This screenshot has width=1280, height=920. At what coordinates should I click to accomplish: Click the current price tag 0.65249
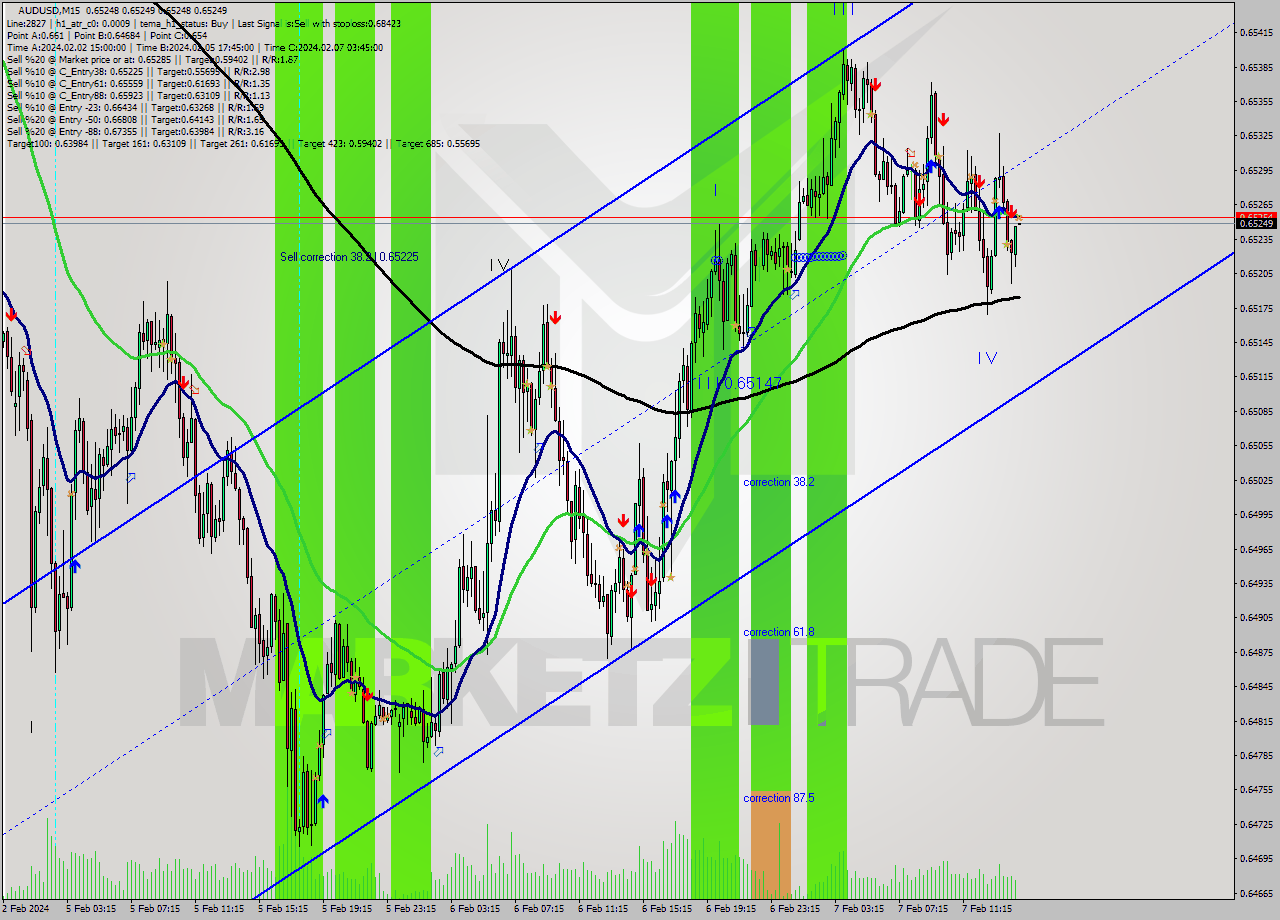[1256, 223]
